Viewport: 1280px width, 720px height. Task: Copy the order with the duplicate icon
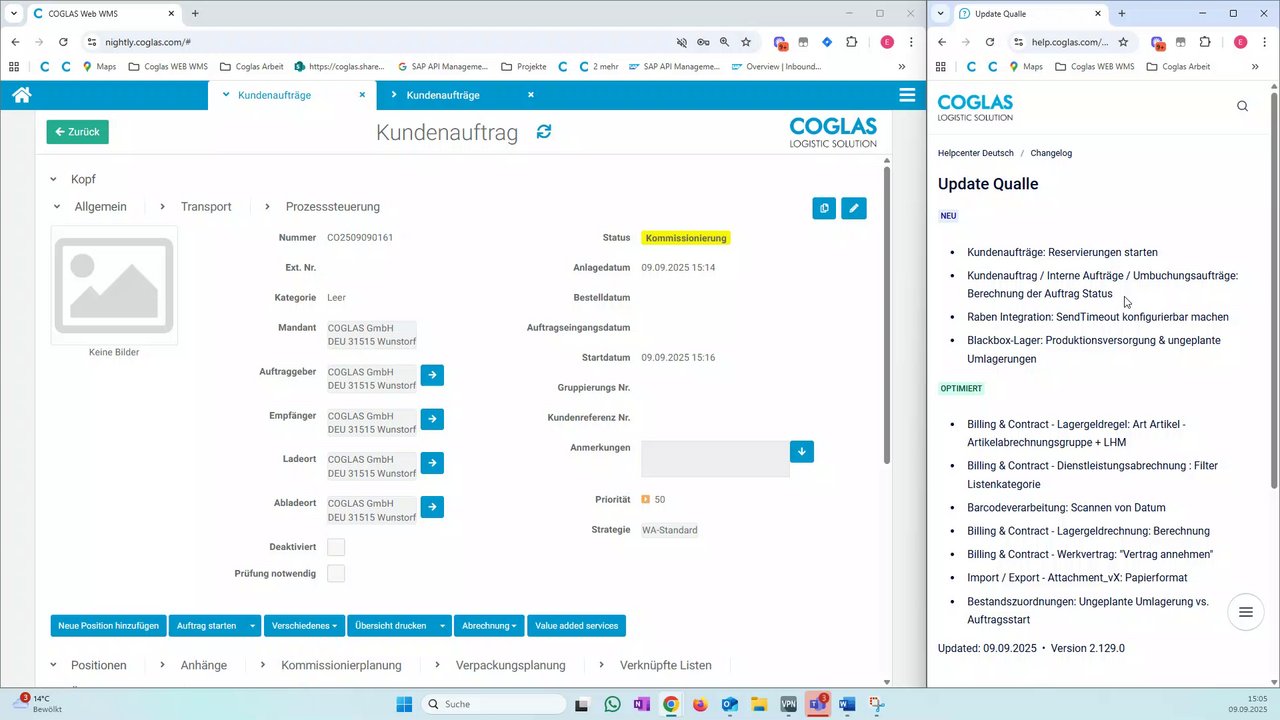coord(824,208)
